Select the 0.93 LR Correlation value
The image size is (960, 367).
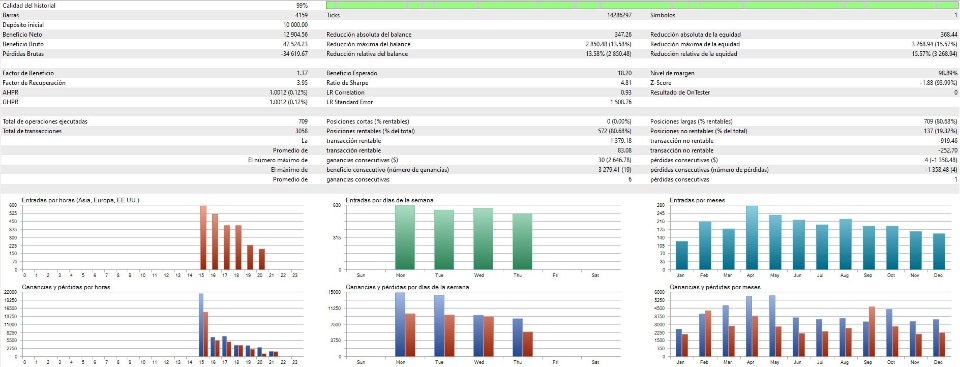(x=627, y=93)
